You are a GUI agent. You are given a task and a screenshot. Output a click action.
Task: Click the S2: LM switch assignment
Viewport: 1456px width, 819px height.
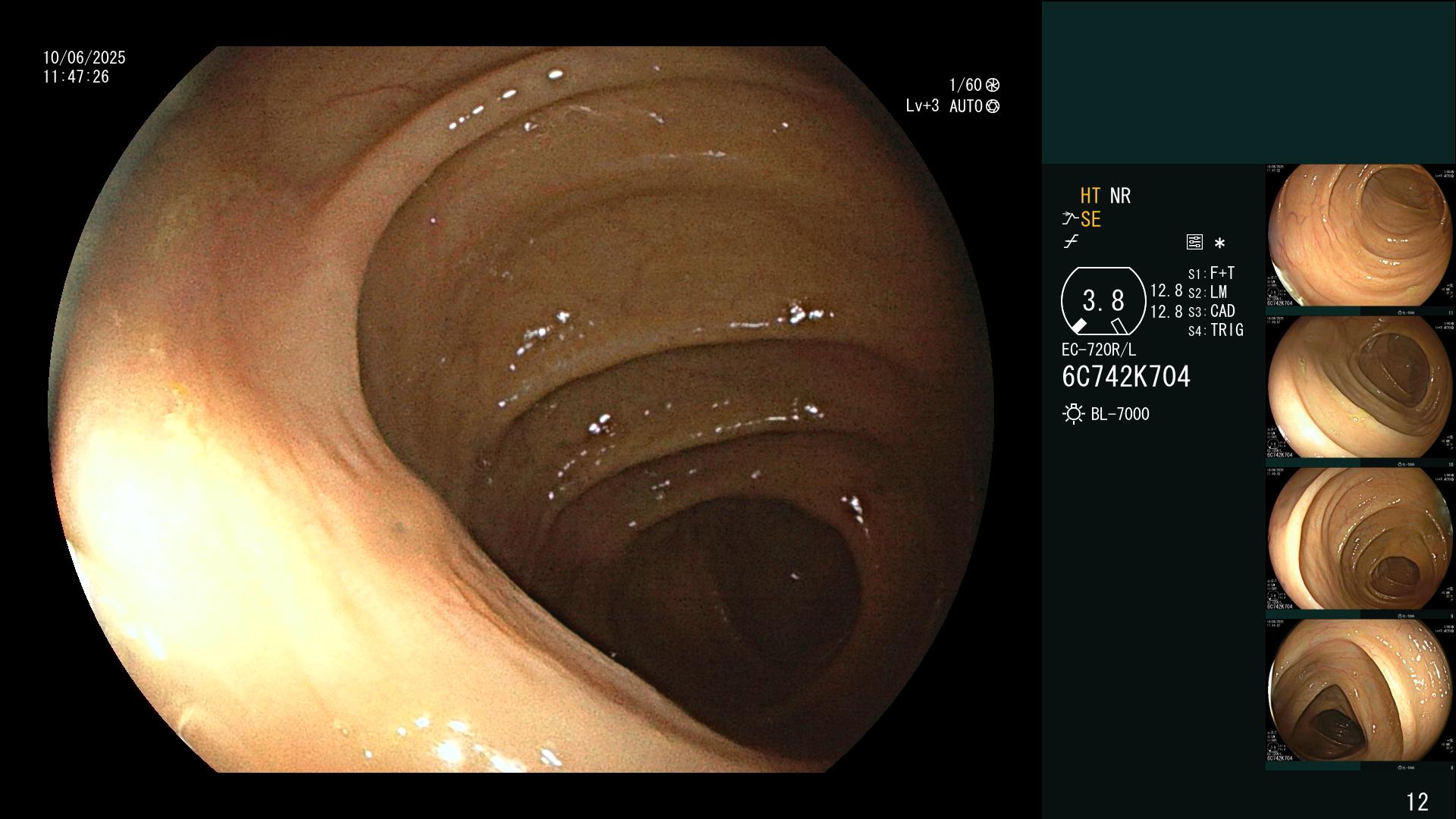[1207, 292]
